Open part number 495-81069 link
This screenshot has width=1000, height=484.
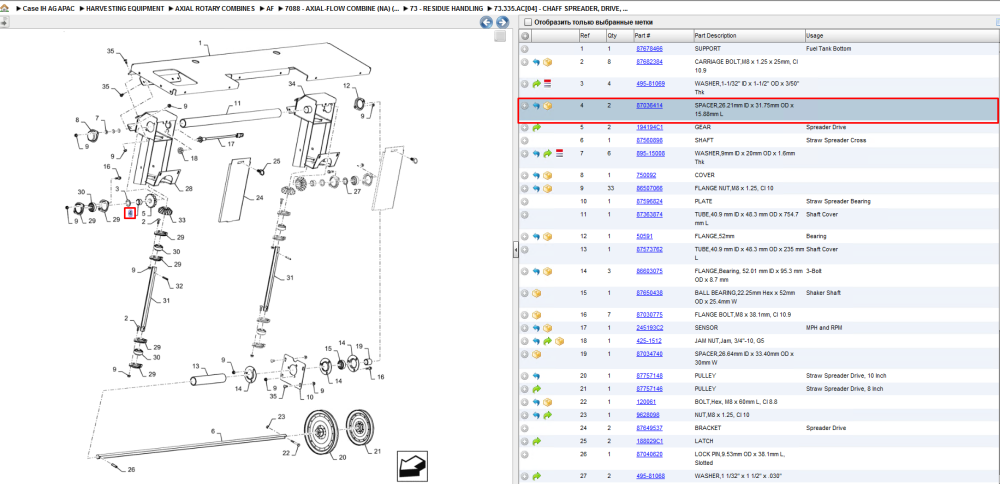pos(651,84)
